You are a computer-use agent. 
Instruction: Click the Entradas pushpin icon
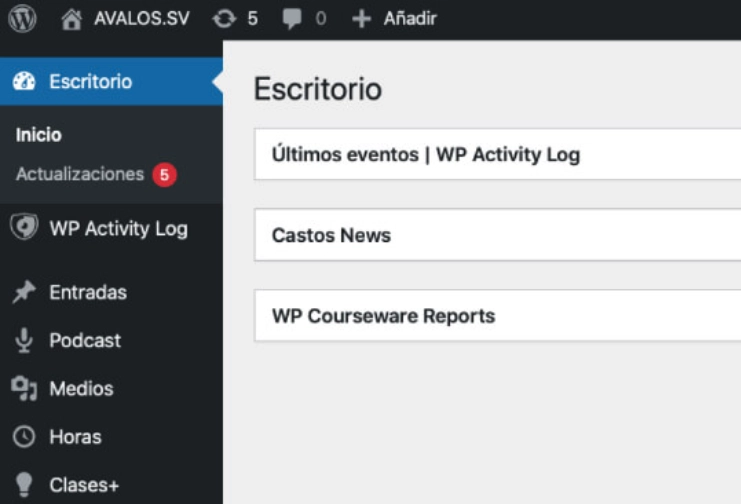coord(24,292)
